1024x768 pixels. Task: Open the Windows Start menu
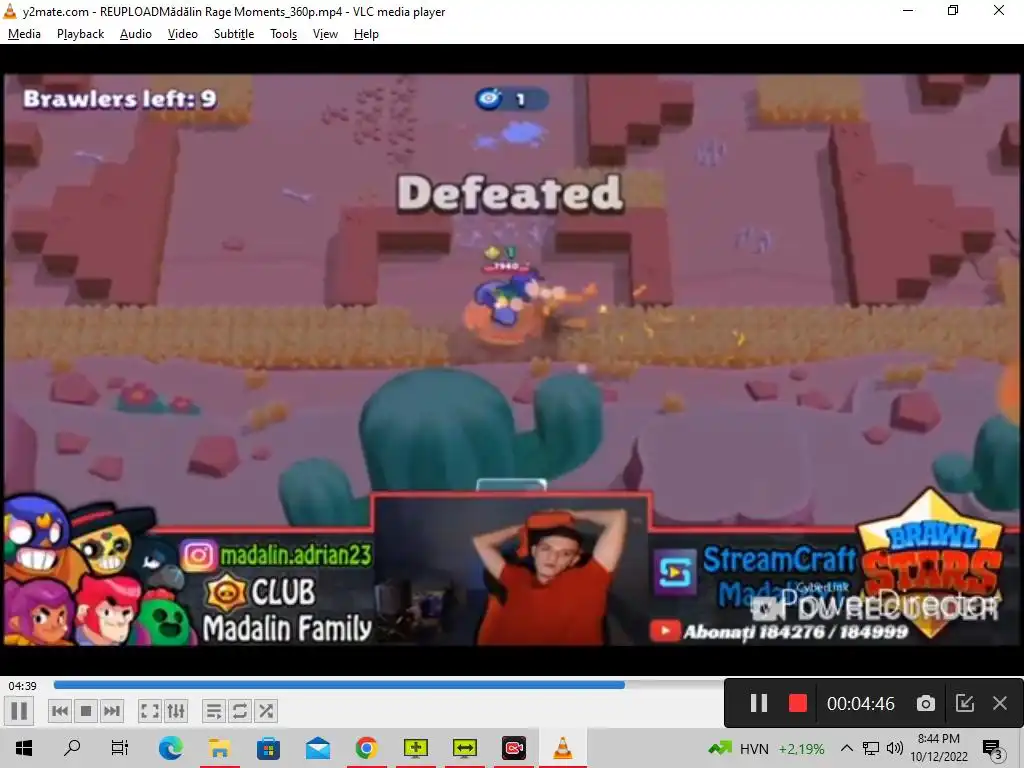(24, 748)
